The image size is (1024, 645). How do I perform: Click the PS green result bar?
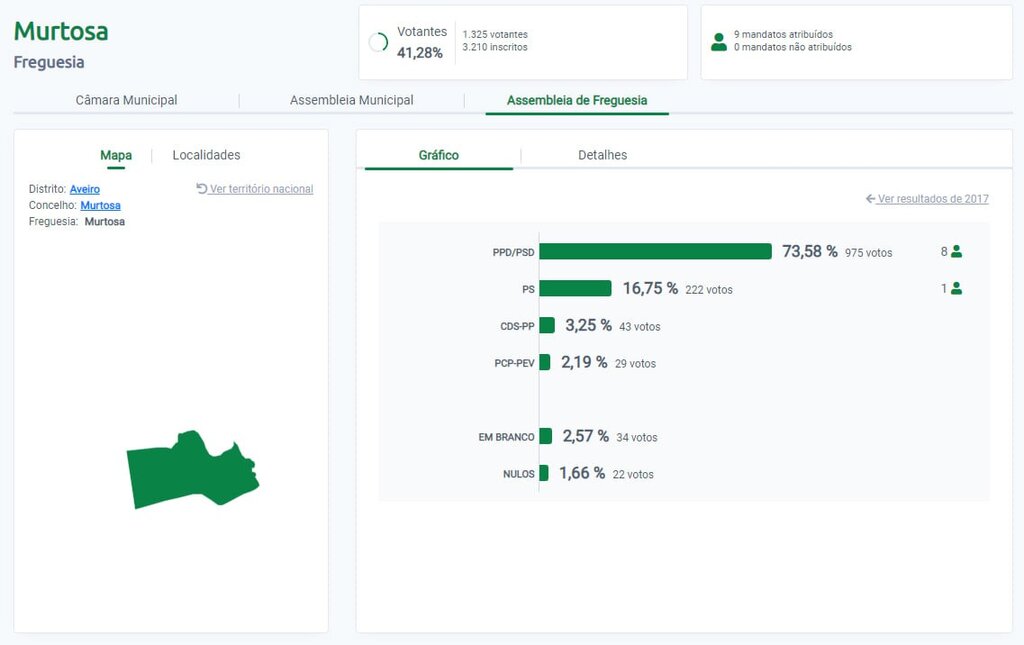pyautogui.click(x=575, y=289)
